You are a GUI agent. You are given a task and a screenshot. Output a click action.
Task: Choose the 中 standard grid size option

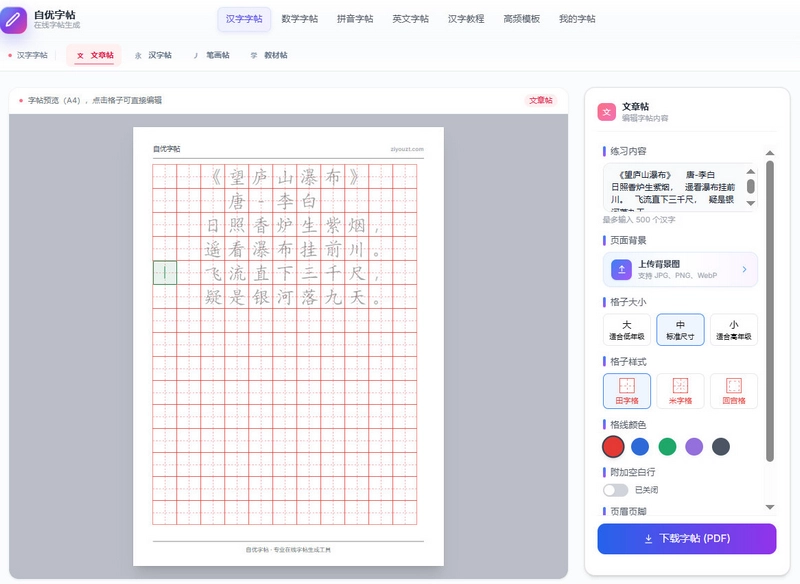[680, 329]
